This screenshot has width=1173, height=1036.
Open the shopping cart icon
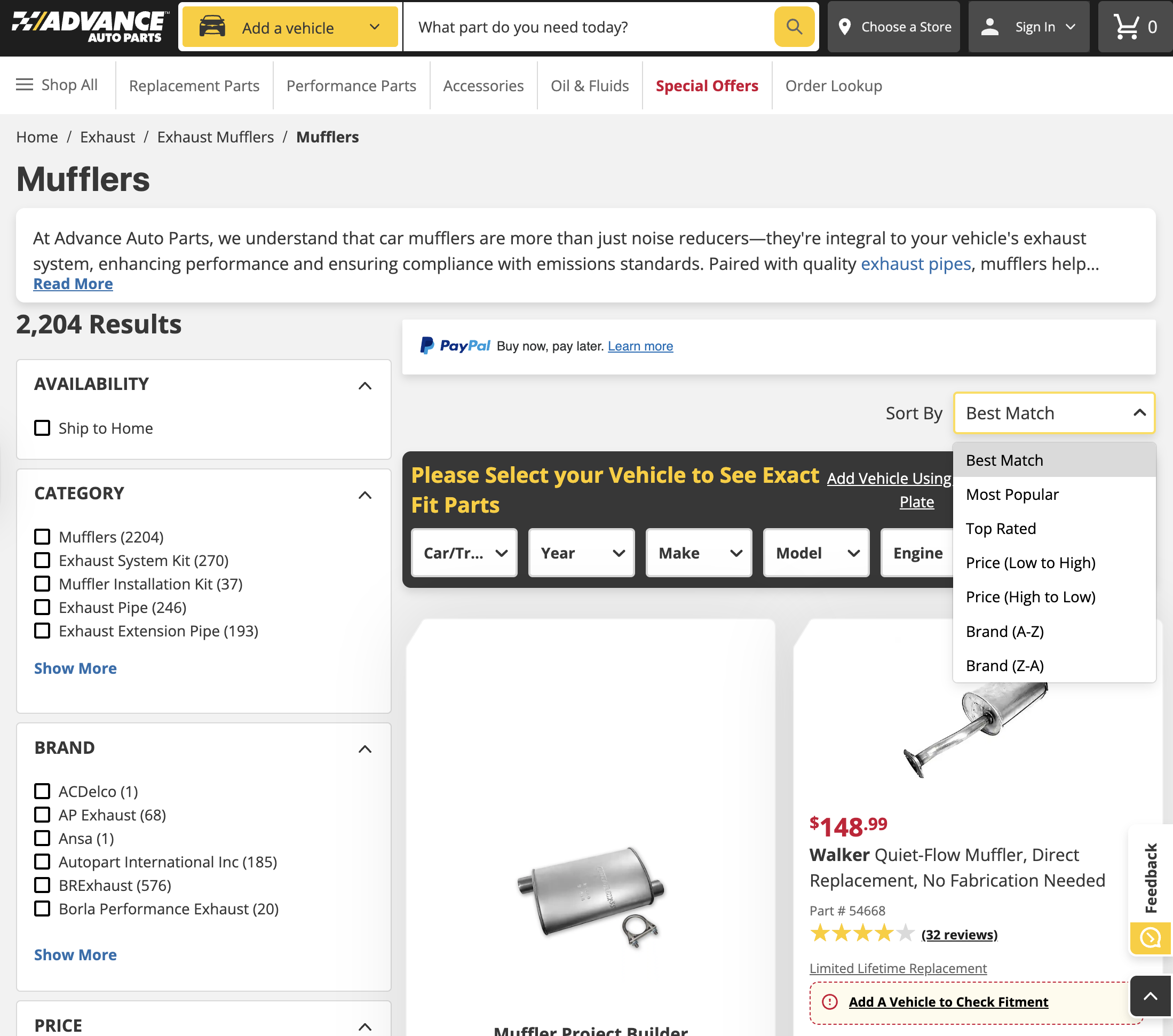[x=1129, y=26]
